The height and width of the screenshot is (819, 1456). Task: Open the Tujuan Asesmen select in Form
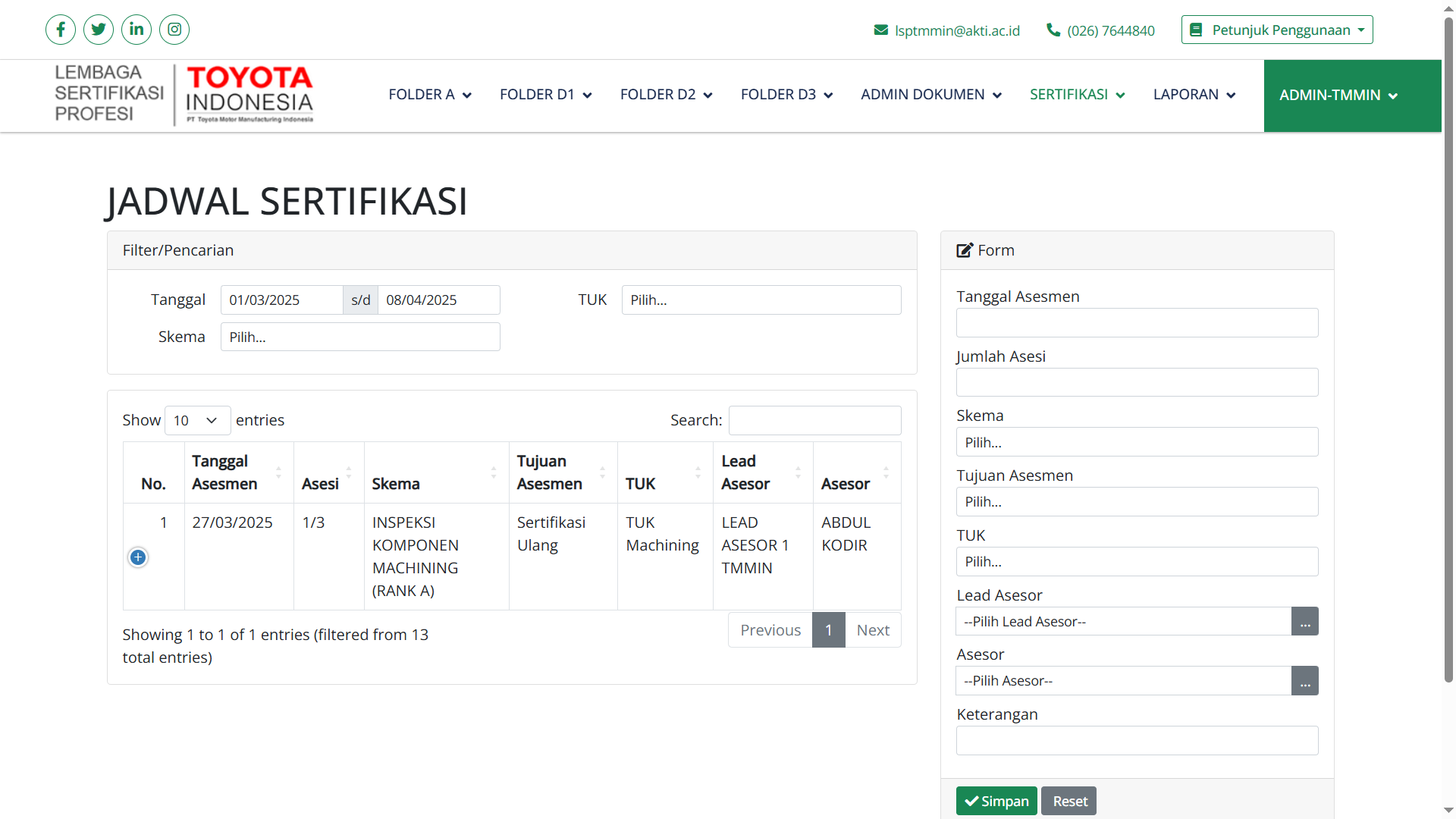[1137, 502]
